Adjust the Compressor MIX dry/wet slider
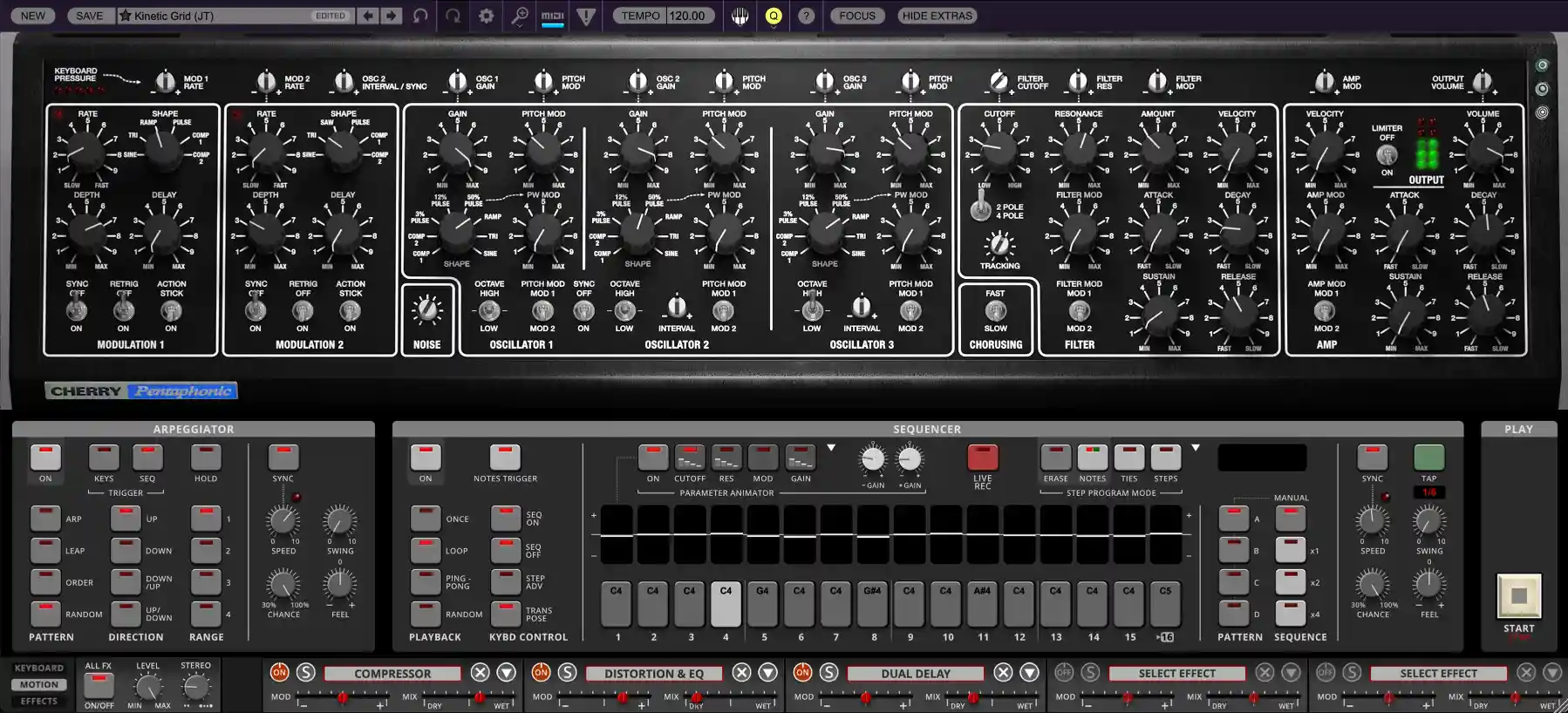1568x713 pixels. coord(467,698)
